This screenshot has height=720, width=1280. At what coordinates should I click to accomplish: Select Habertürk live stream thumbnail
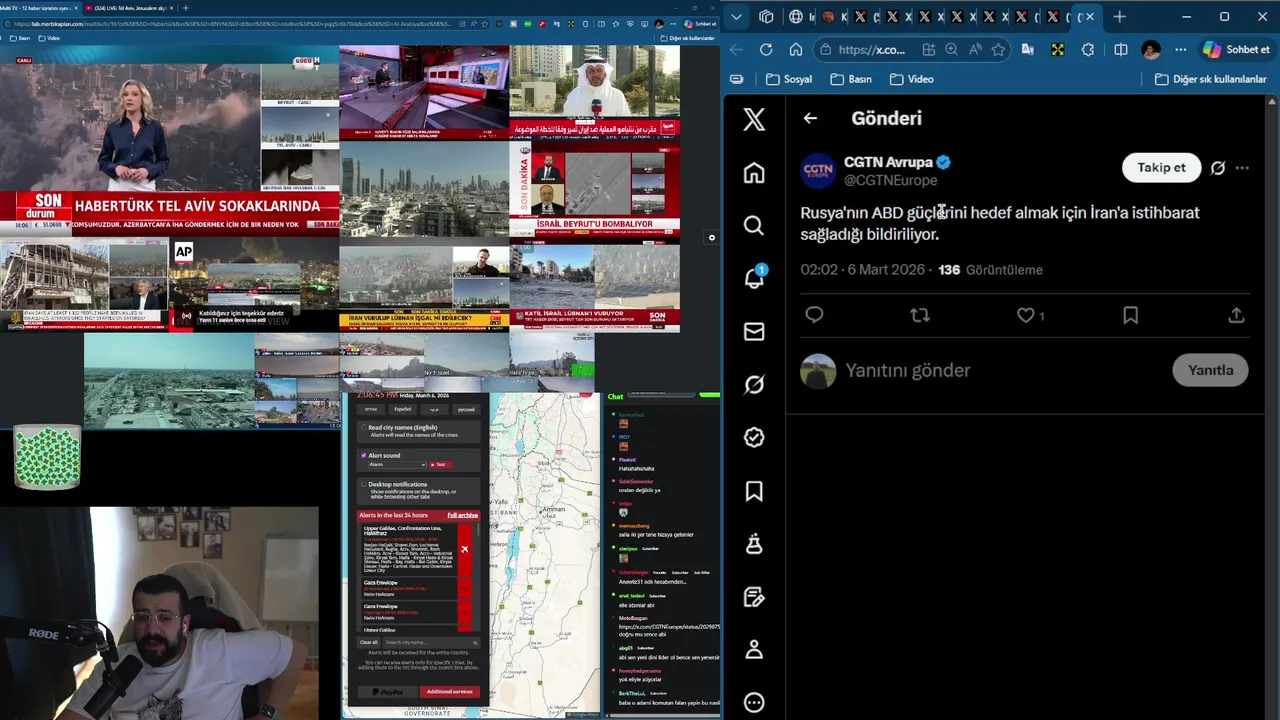tap(169, 143)
